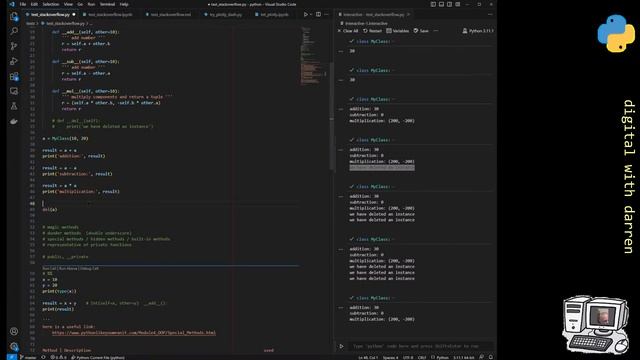Click Debug Cell code lens
The image size is (640, 360).
click(x=89, y=269)
